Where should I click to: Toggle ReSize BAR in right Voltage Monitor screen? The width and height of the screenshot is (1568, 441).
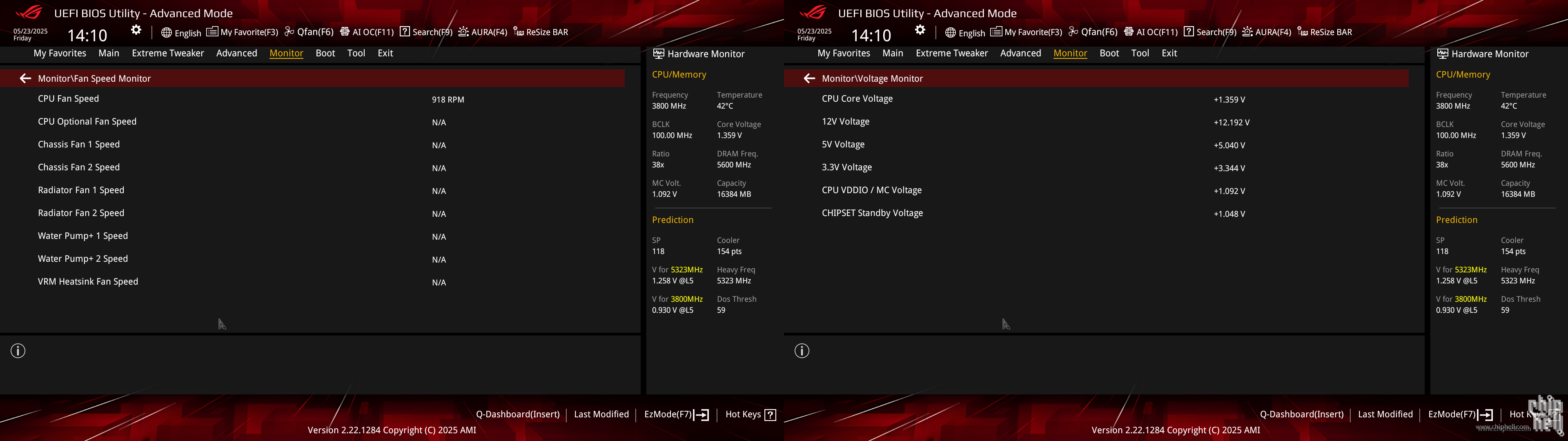click(x=1325, y=32)
